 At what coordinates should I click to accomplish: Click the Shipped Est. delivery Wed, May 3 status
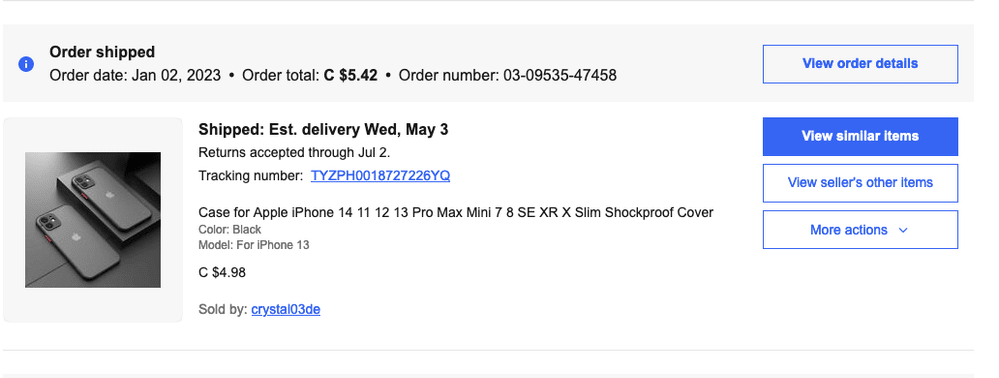[x=323, y=129]
